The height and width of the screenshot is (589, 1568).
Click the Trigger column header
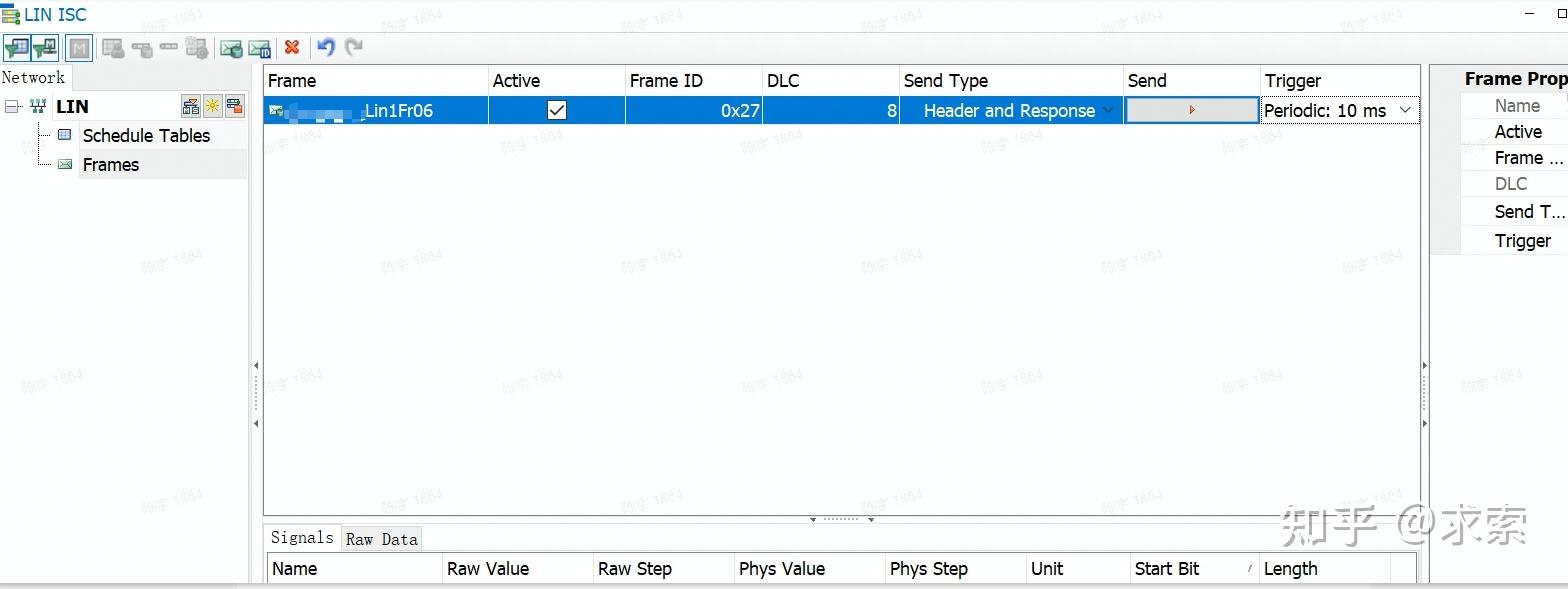coord(1340,81)
